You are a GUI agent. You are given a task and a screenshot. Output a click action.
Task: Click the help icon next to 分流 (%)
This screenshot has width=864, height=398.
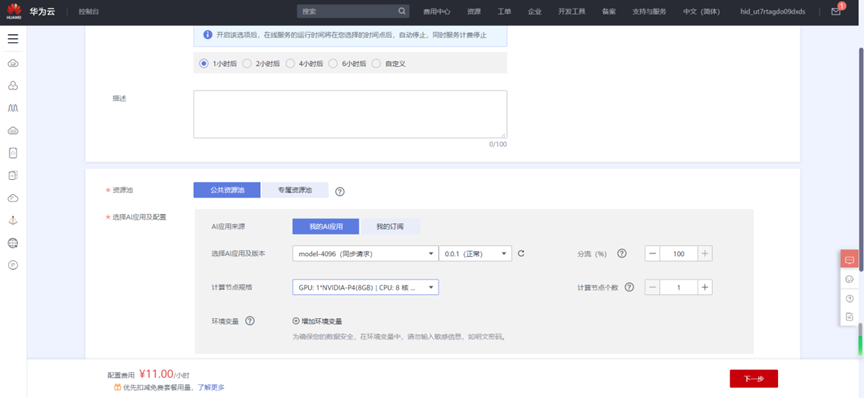click(x=622, y=254)
